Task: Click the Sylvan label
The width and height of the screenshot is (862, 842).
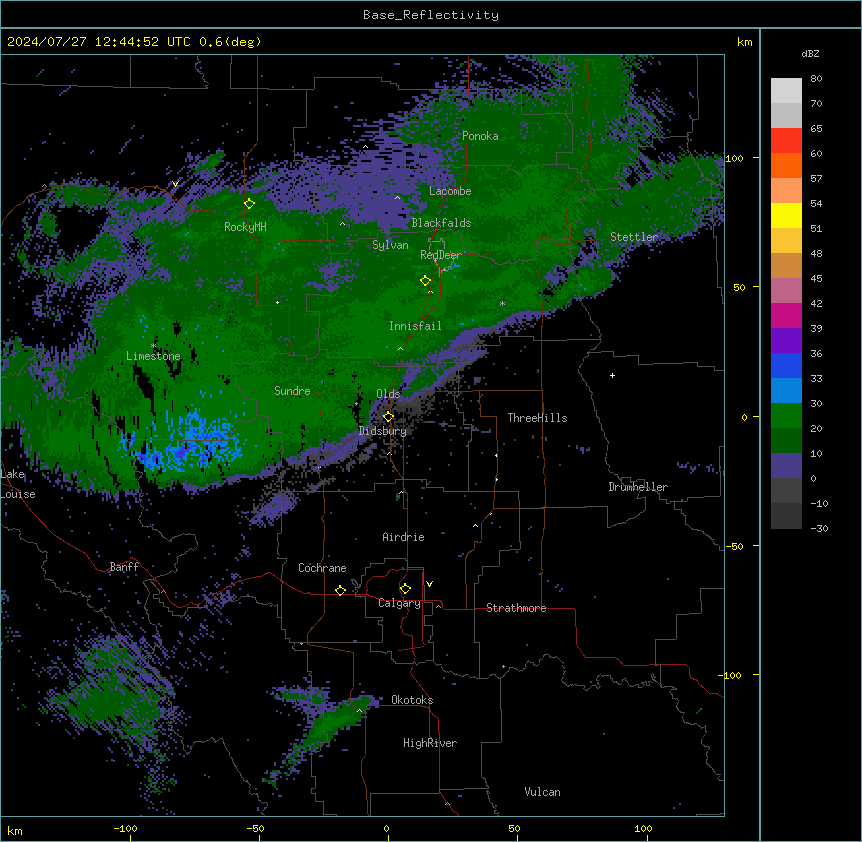Action: 390,245
